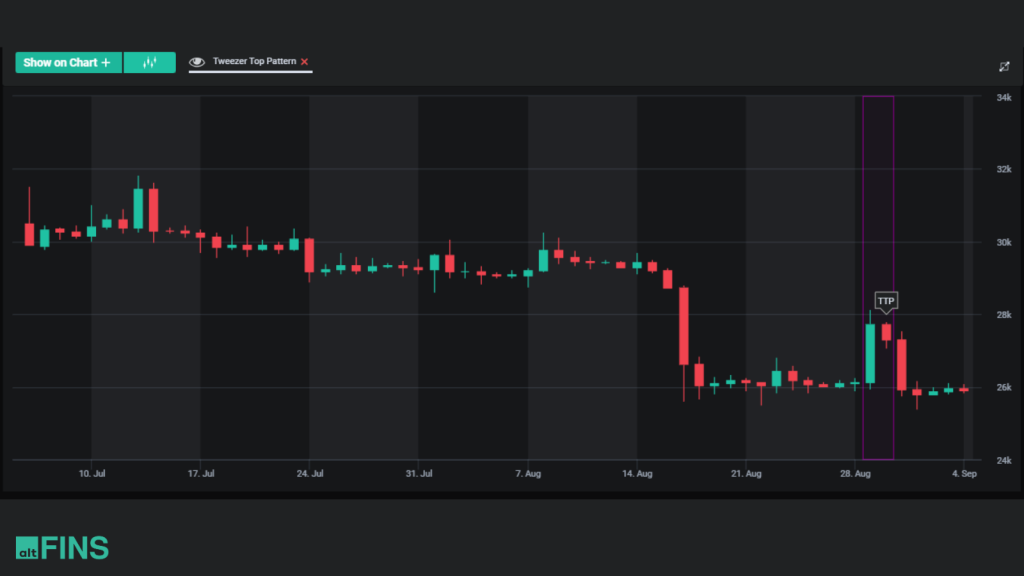Select the Tweezer Top Pattern tab label
This screenshot has height=576, width=1024.
click(254, 61)
